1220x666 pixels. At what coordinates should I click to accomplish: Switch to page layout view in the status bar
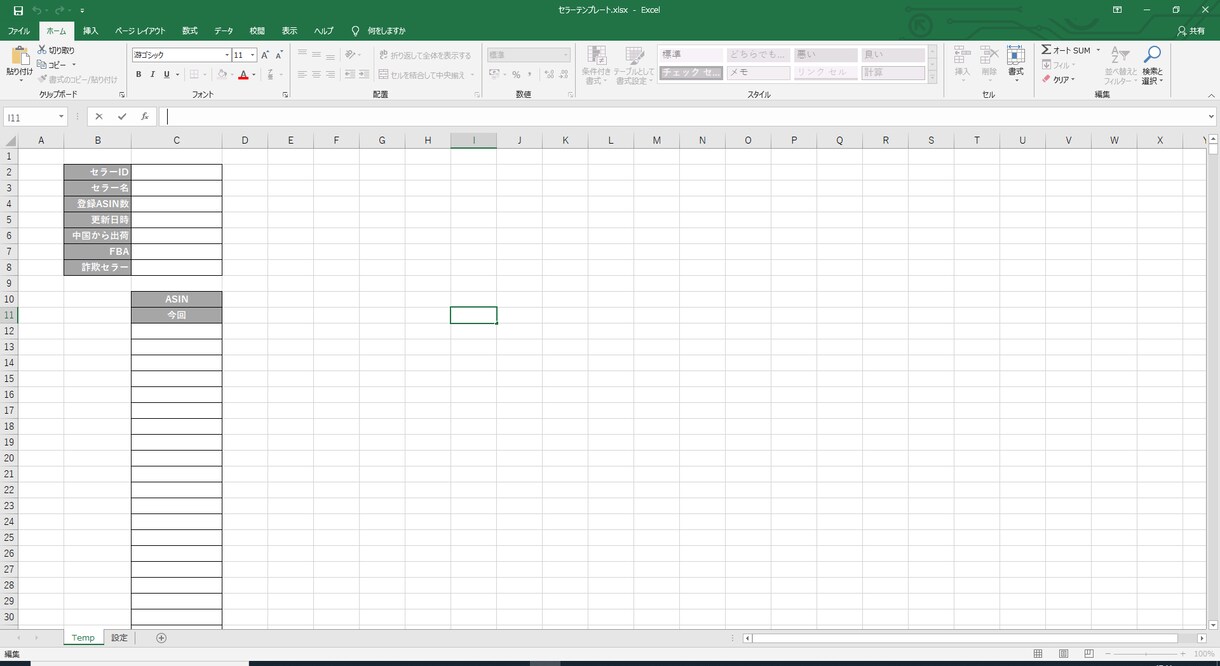[1063, 654]
